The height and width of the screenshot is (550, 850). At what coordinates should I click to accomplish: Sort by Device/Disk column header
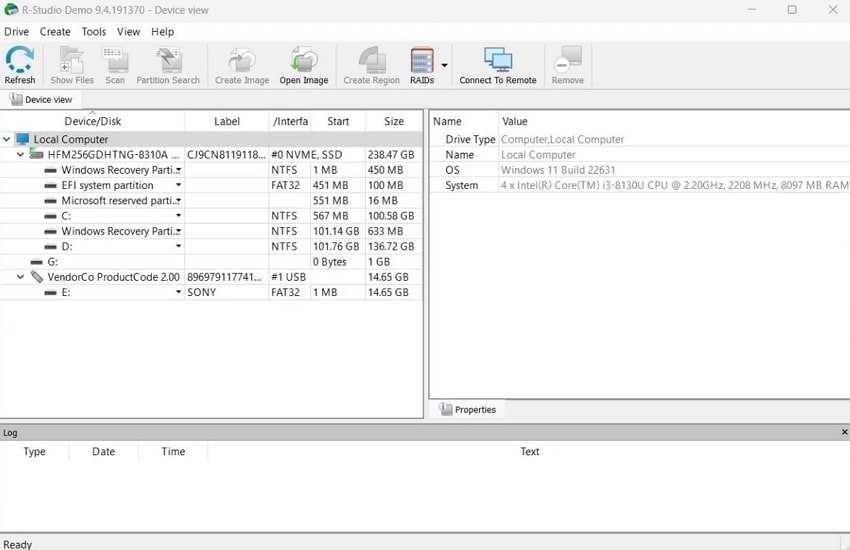[x=93, y=121]
